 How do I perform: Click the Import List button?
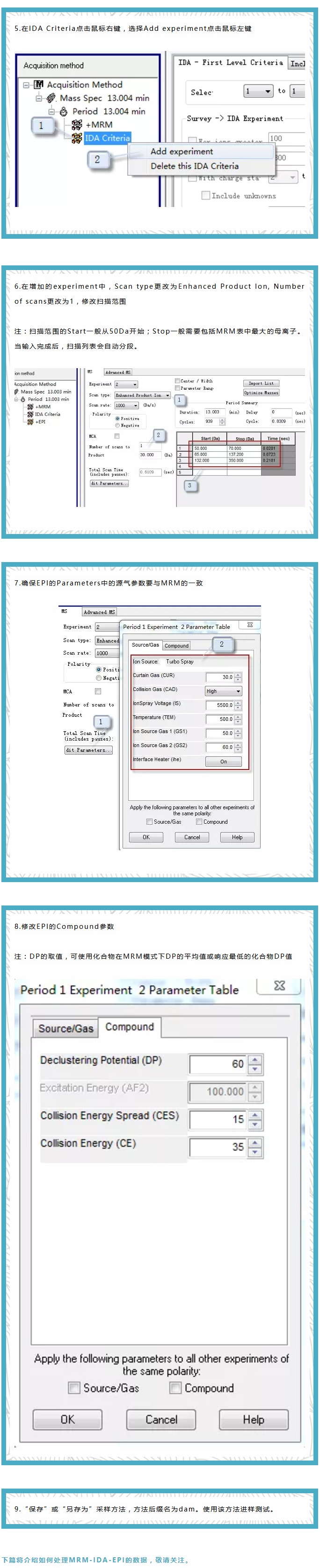262,384
